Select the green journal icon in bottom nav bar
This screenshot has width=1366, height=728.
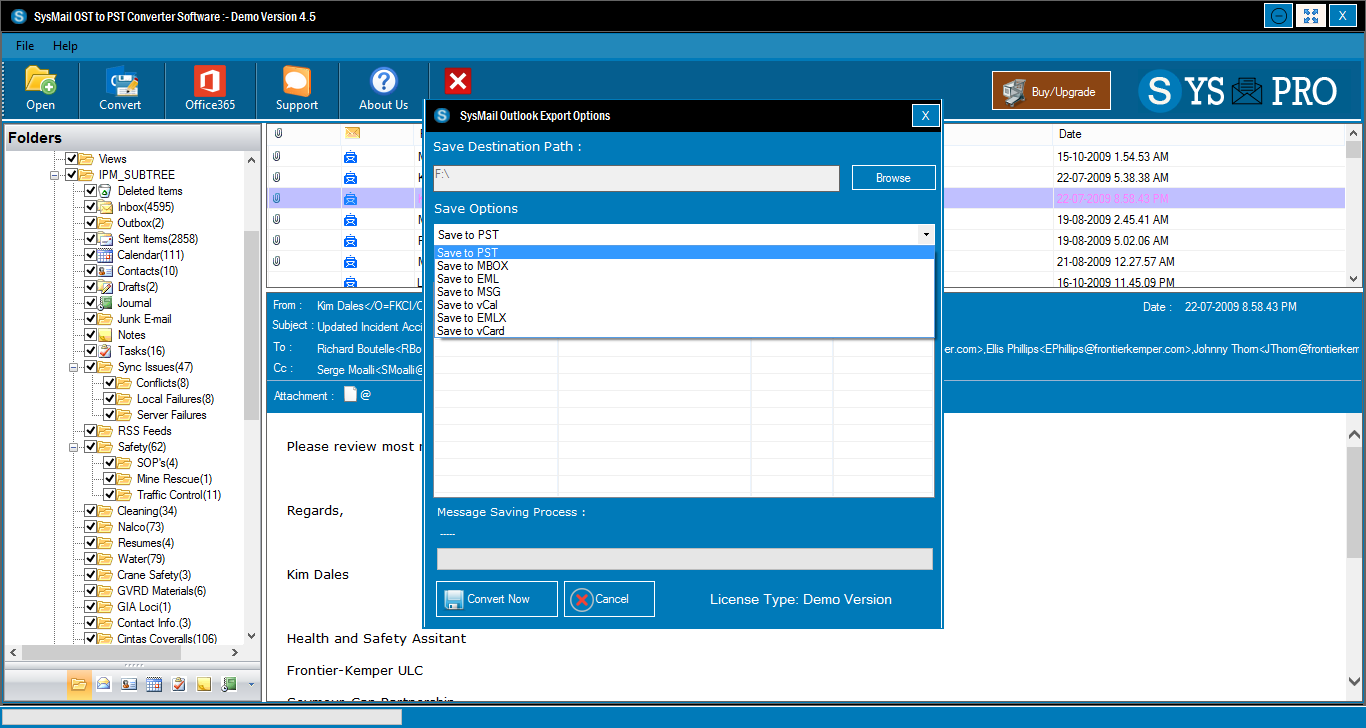point(228,684)
